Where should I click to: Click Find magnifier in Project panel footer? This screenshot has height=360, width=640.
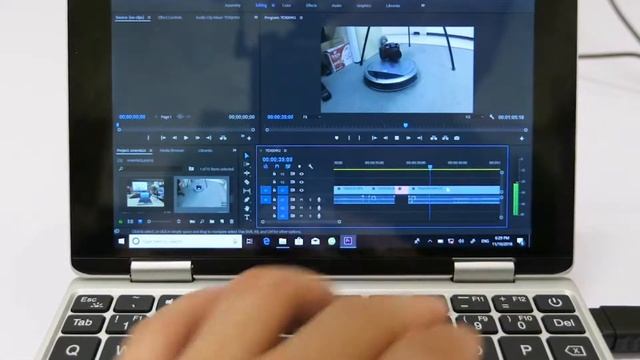click(x=202, y=222)
